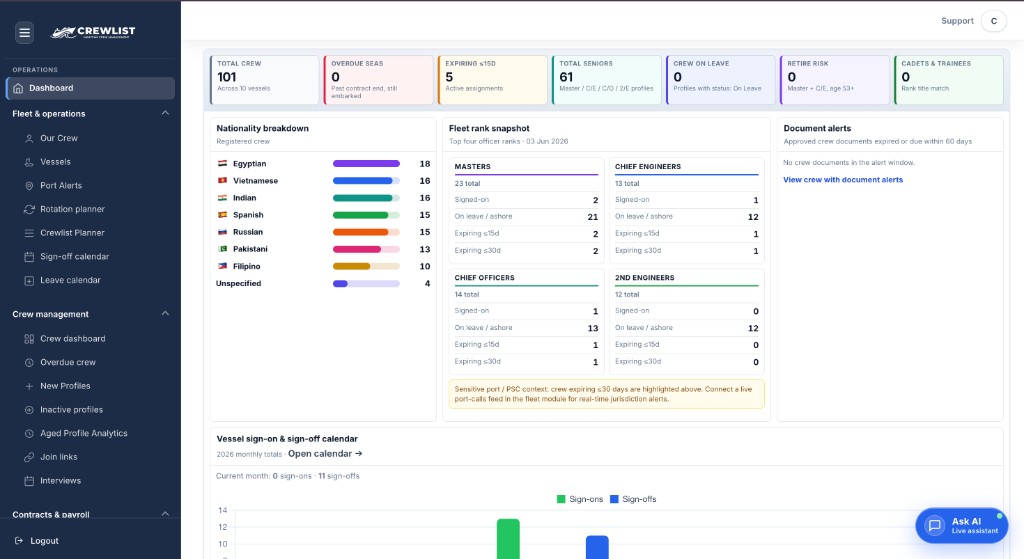This screenshot has height=559, width=1024.
Task: Select the Overdue Seas stat card
Action: (x=379, y=80)
